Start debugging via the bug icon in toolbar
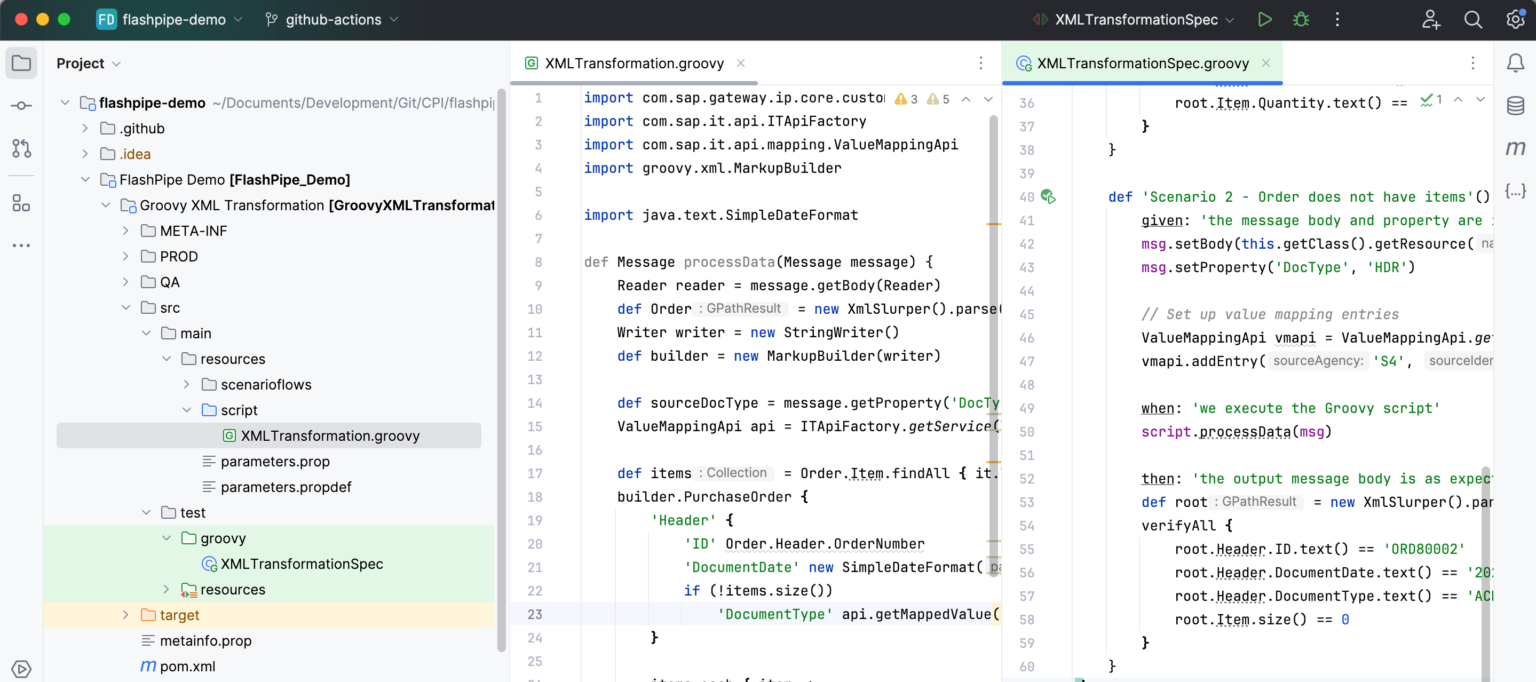This screenshot has width=1536, height=682. pos(1300,18)
